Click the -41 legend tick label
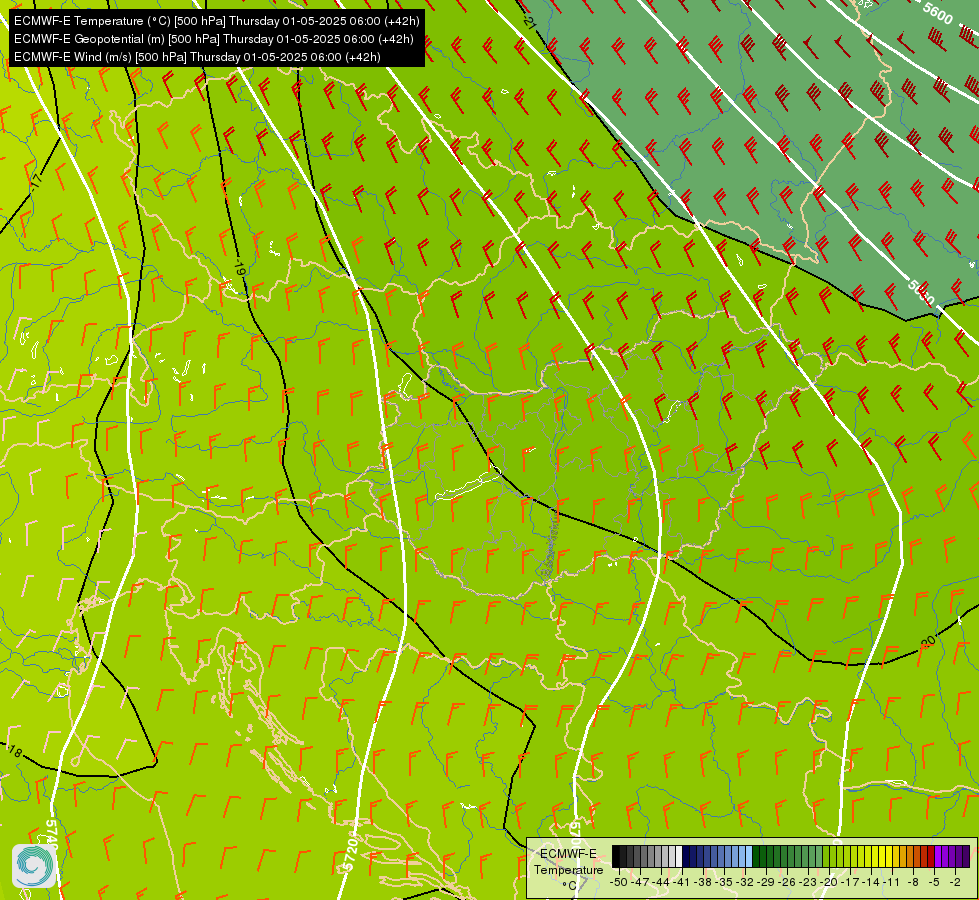This screenshot has height=900, width=979. pos(682,882)
